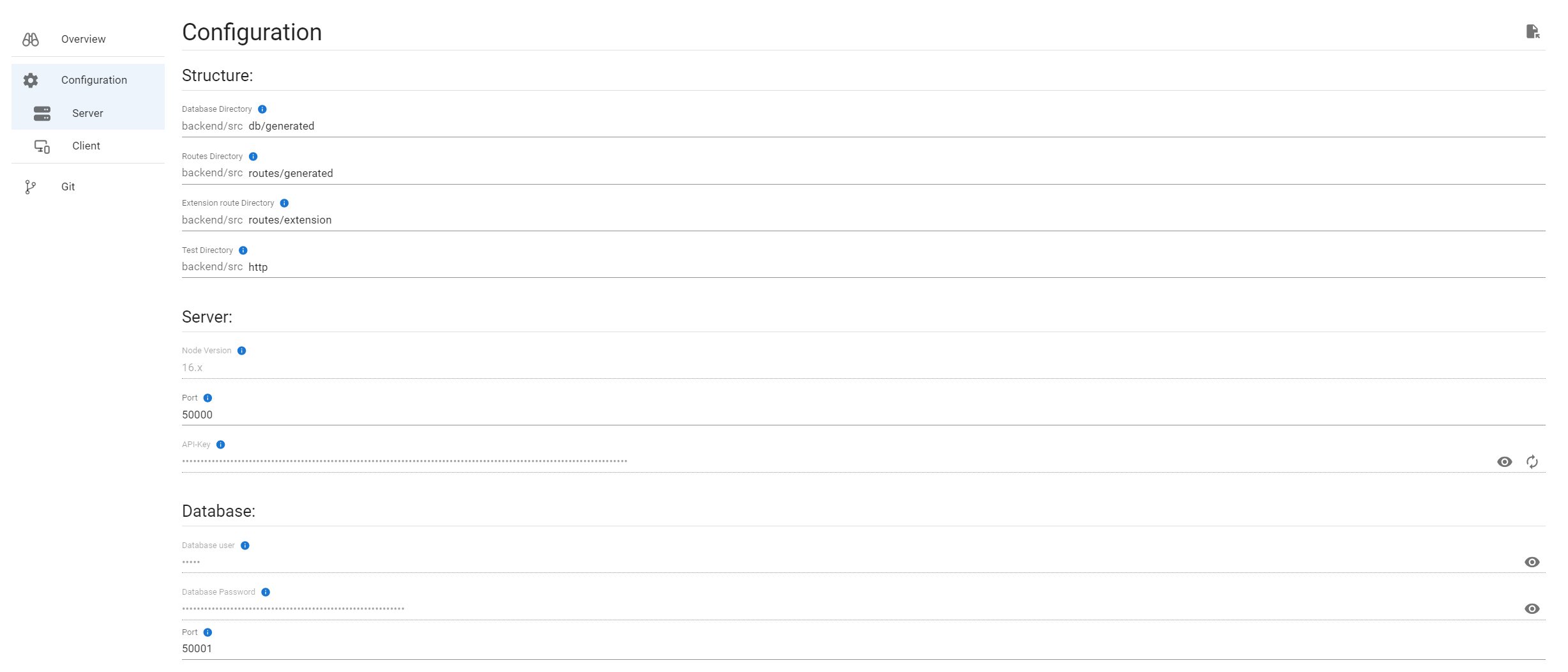Select Configuration in the sidebar
The height and width of the screenshot is (672, 1568).
(x=94, y=80)
